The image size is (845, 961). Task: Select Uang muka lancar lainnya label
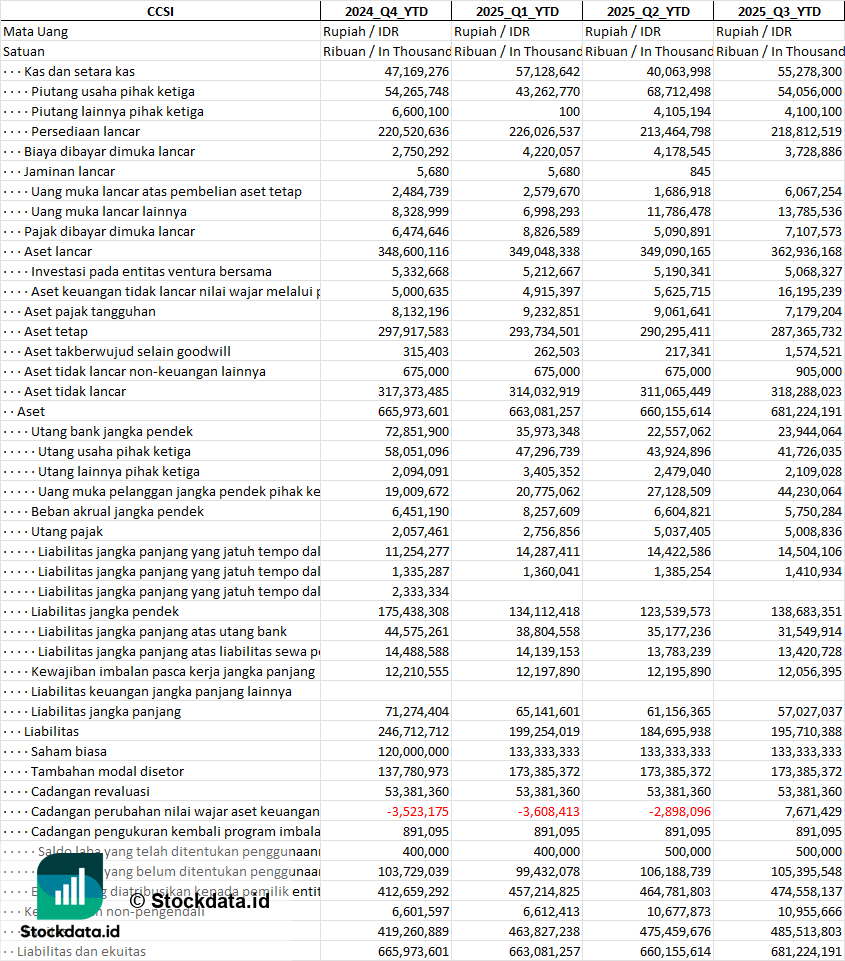(109, 211)
